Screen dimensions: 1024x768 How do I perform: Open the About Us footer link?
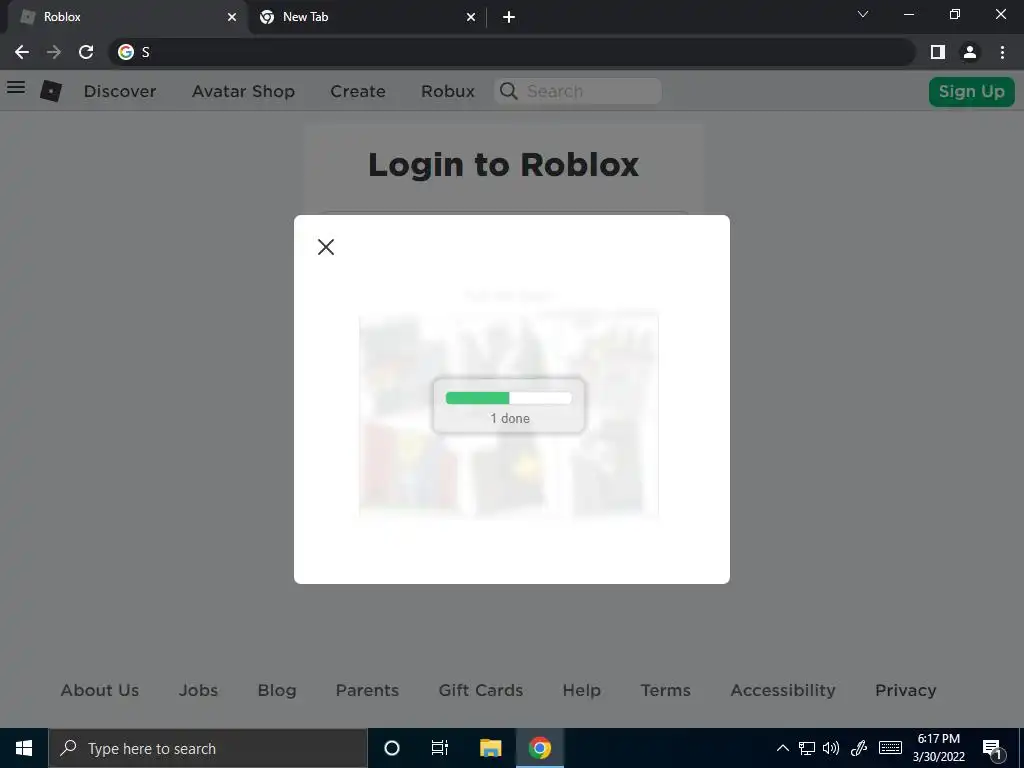(x=100, y=690)
